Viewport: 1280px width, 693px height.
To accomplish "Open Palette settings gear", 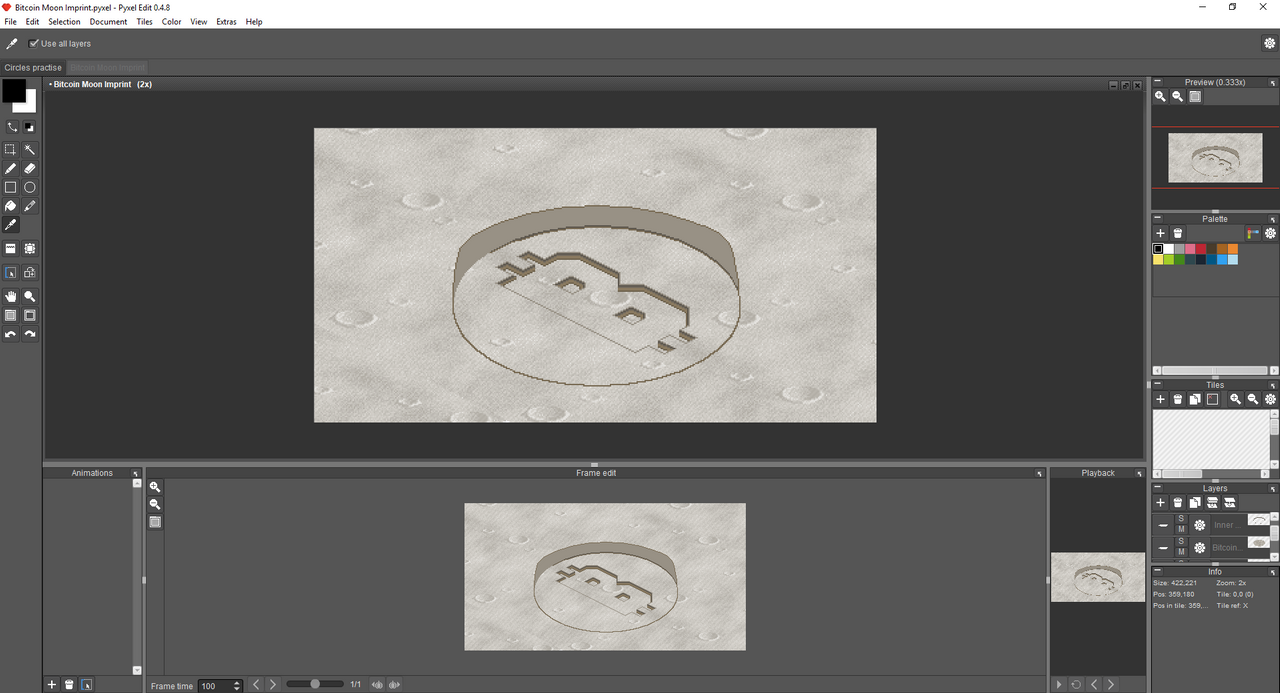I will (1270, 233).
